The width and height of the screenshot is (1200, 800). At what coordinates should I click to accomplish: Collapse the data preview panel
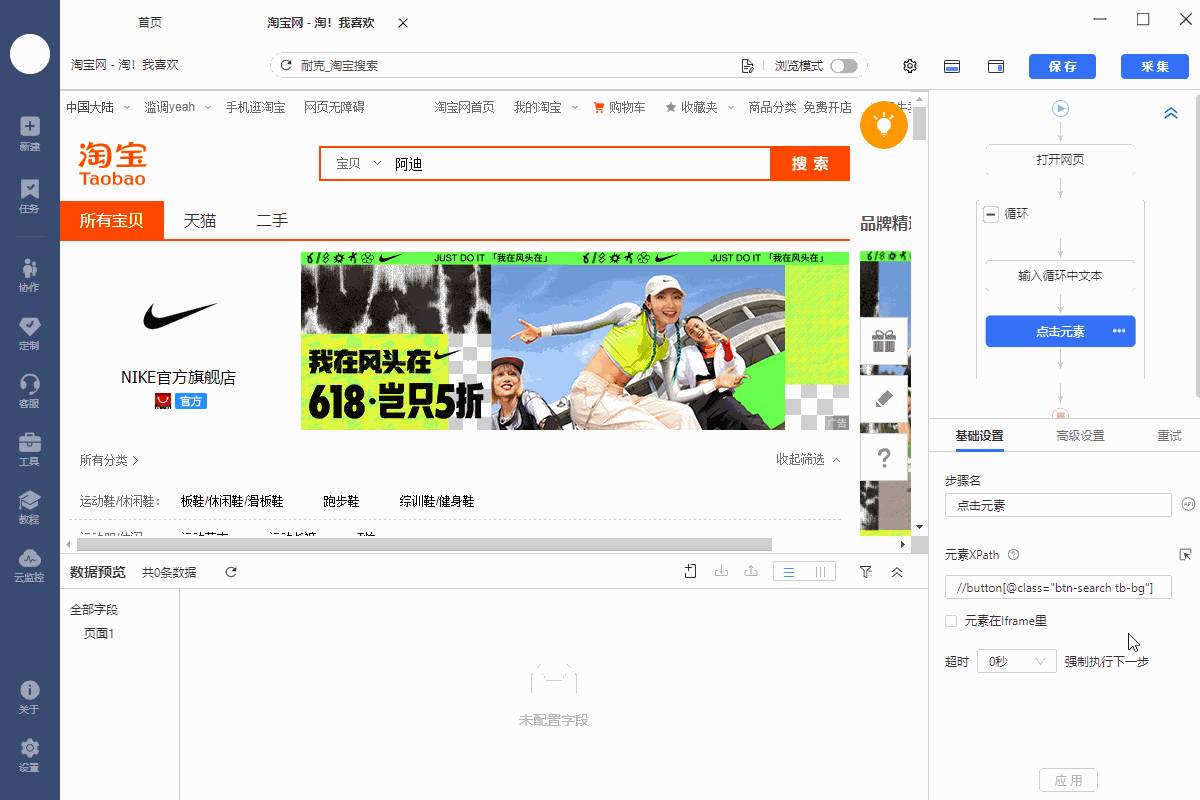click(x=897, y=572)
